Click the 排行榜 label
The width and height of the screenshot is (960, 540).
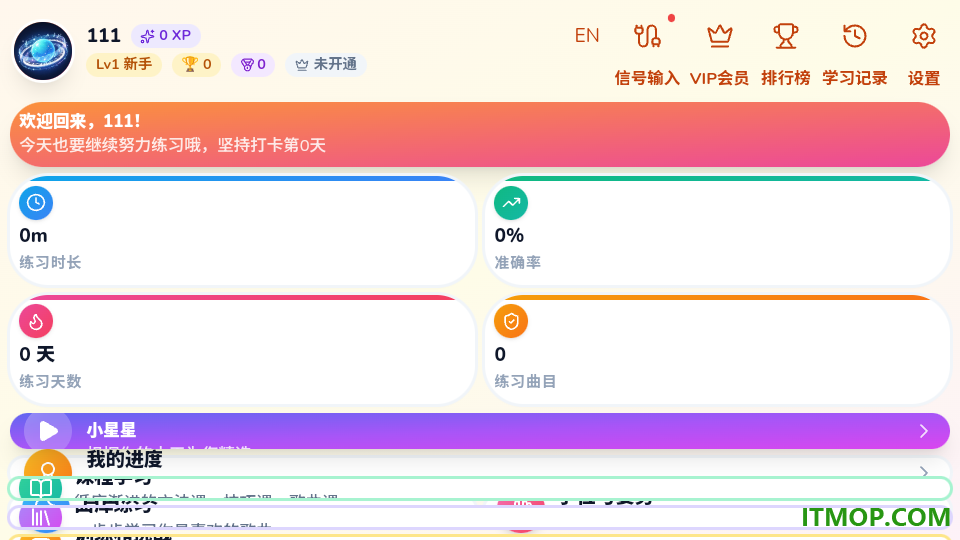(x=786, y=78)
